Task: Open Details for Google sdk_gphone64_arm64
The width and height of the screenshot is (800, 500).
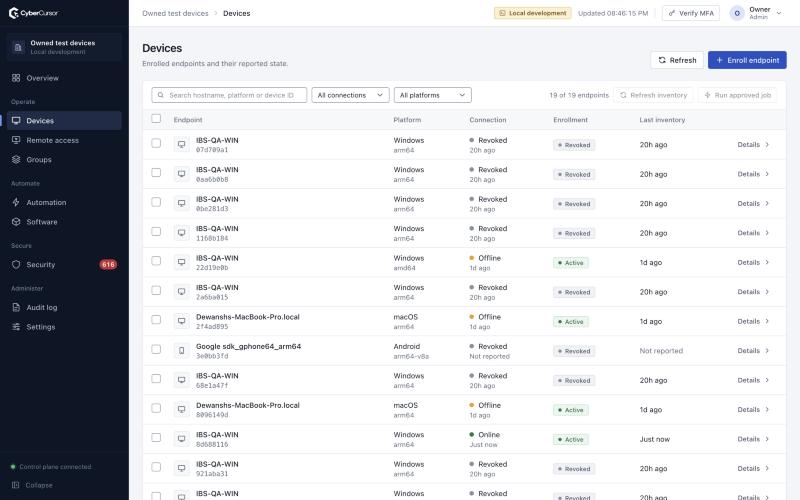Action: pos(753,351)
